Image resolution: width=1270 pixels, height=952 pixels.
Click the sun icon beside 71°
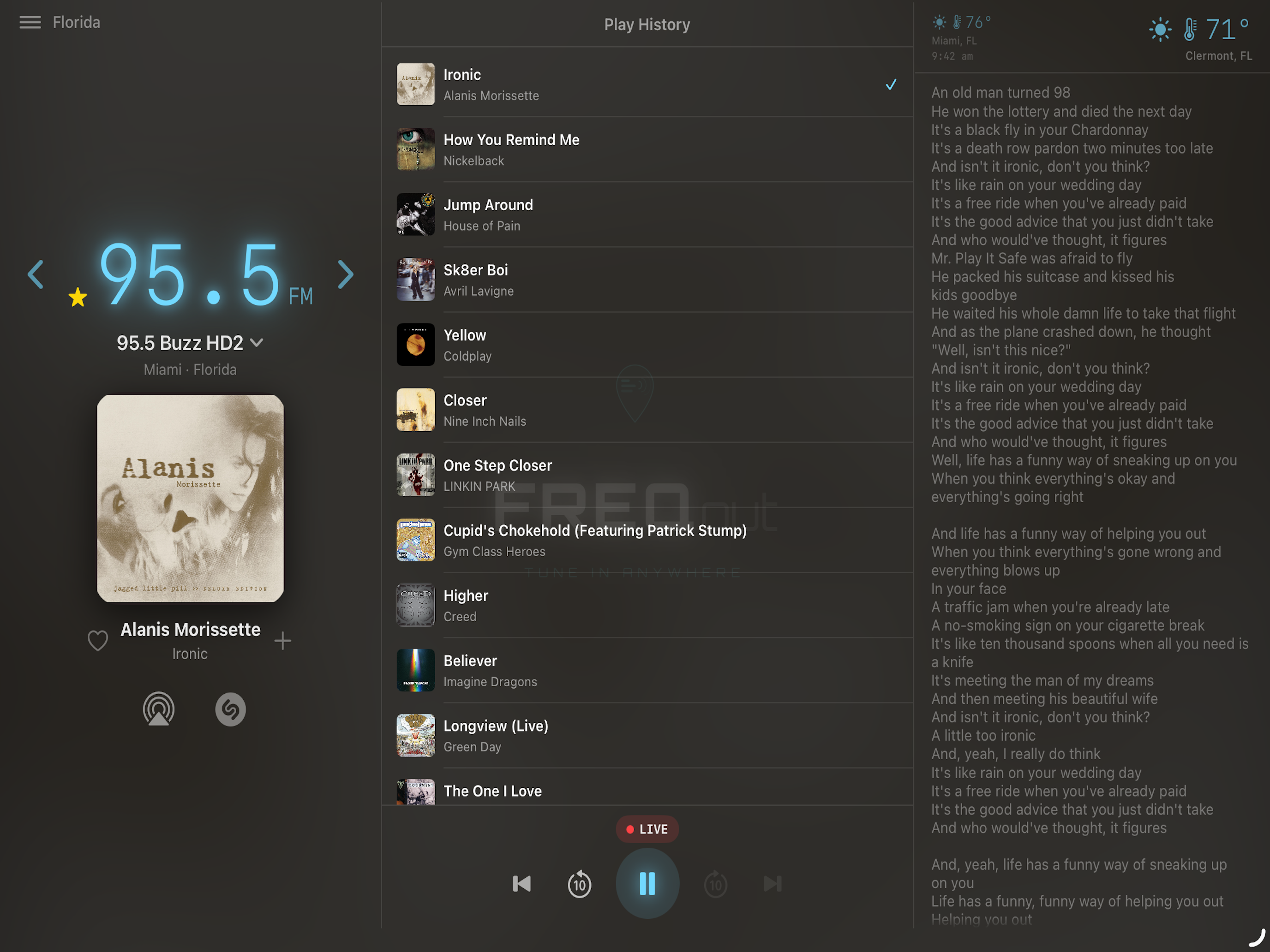[x=1160, y=30]
